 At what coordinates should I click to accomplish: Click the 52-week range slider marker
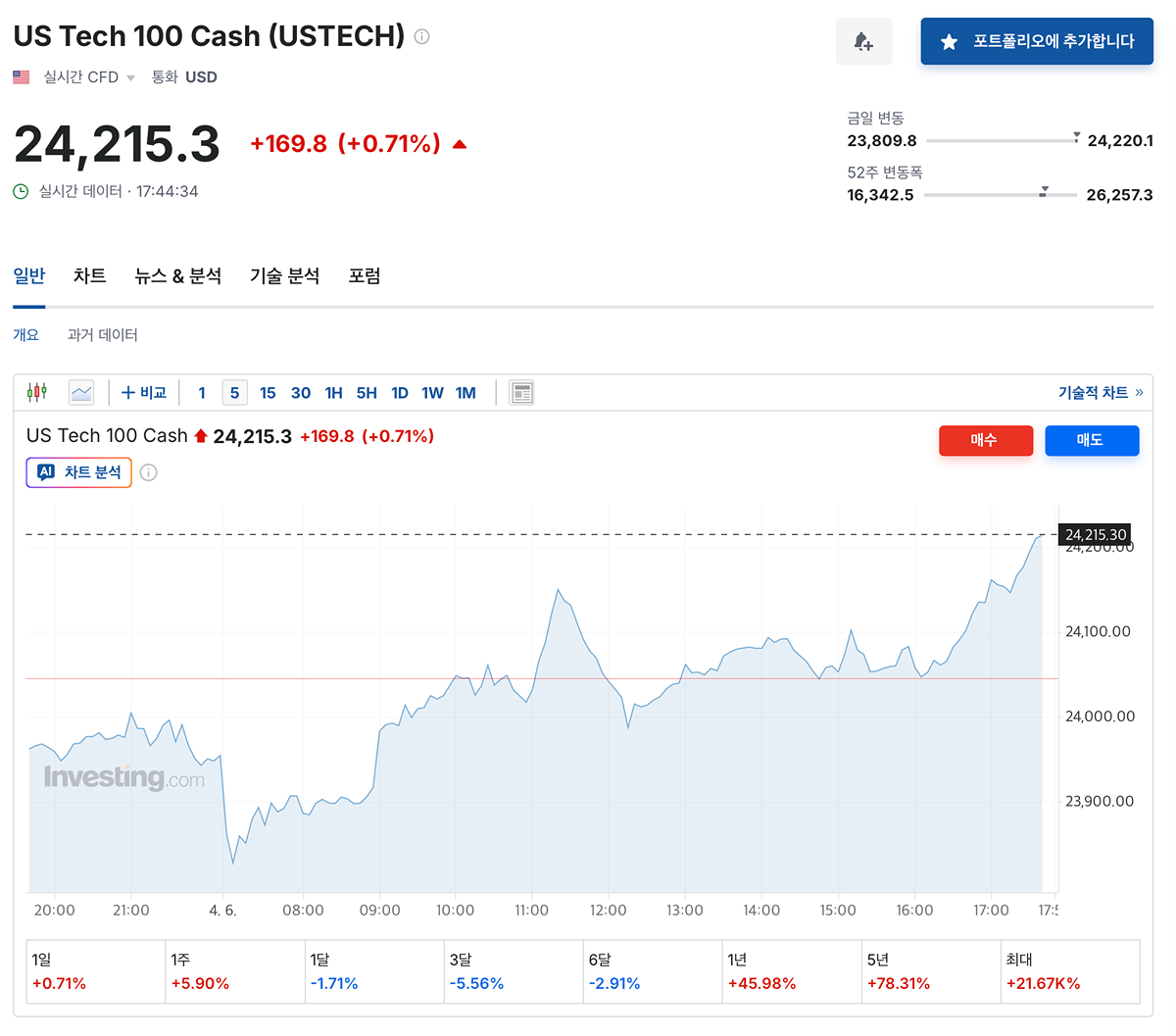point(1044,191)
